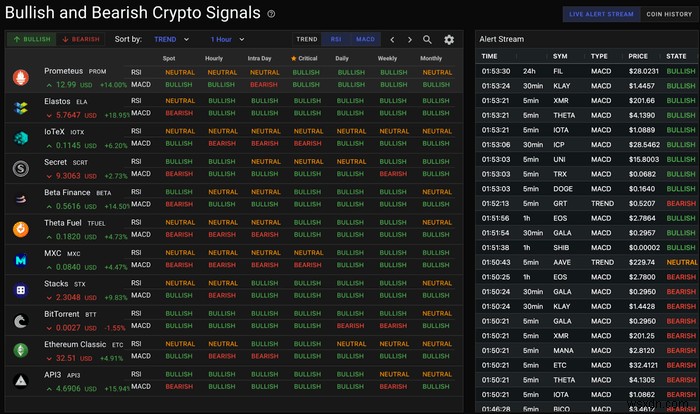Screen dimensions: 700x414
Task: Select the Theta Fuel TFUEL coin name
Action: coord(75,223)
